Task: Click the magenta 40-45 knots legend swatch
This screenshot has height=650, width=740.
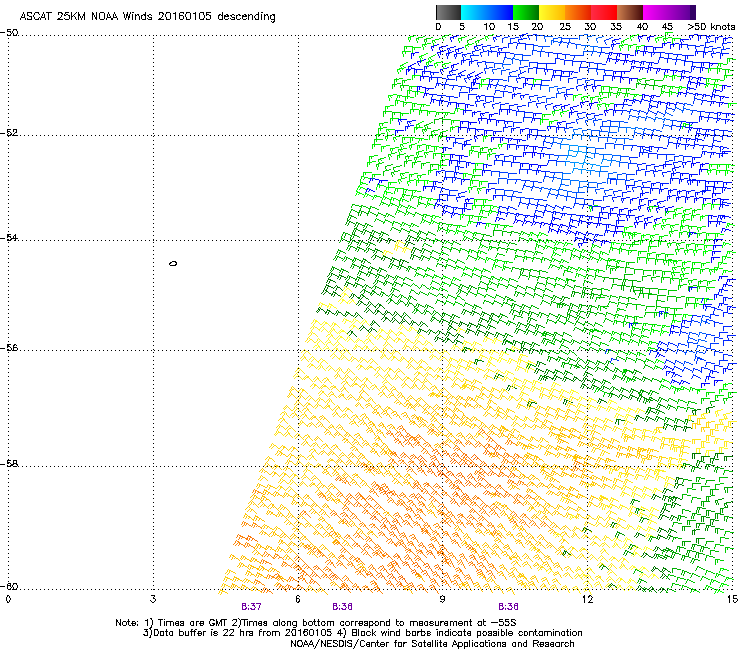Action: click(x=656, y=12)
